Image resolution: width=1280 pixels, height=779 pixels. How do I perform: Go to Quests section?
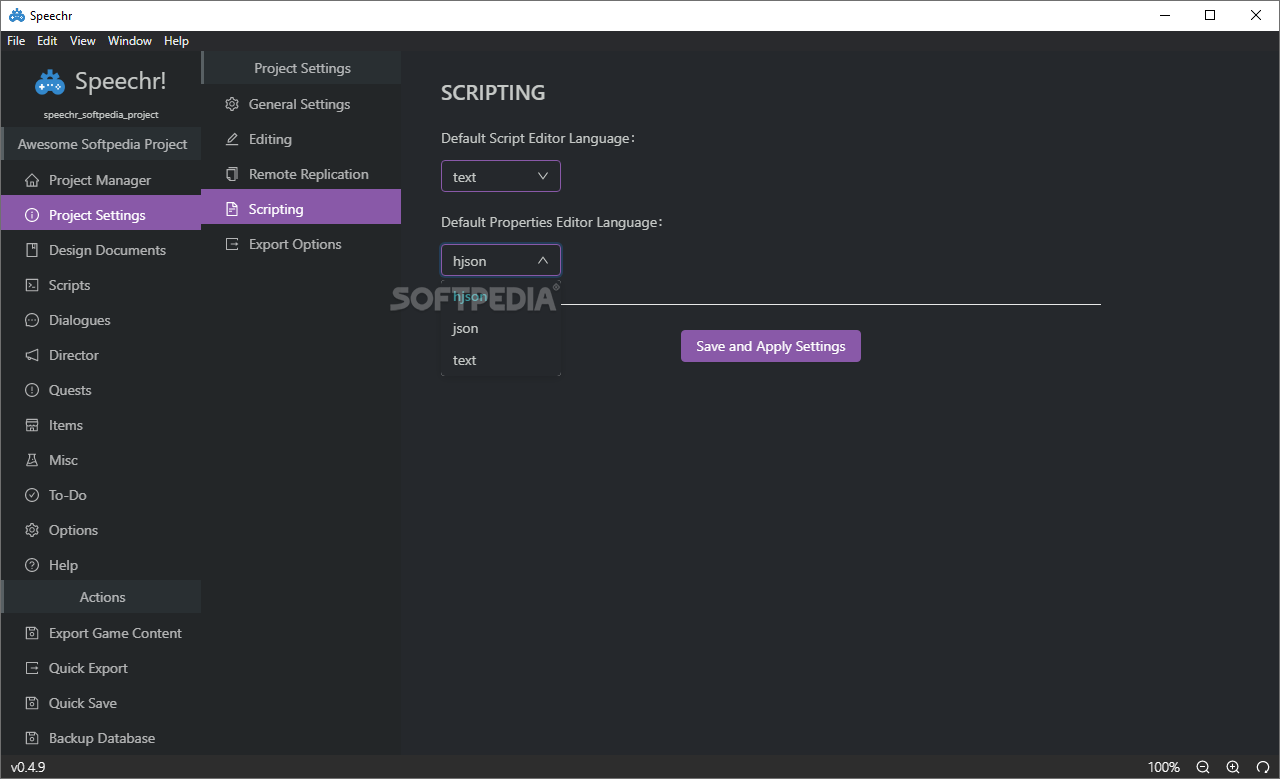coord(101,390)
